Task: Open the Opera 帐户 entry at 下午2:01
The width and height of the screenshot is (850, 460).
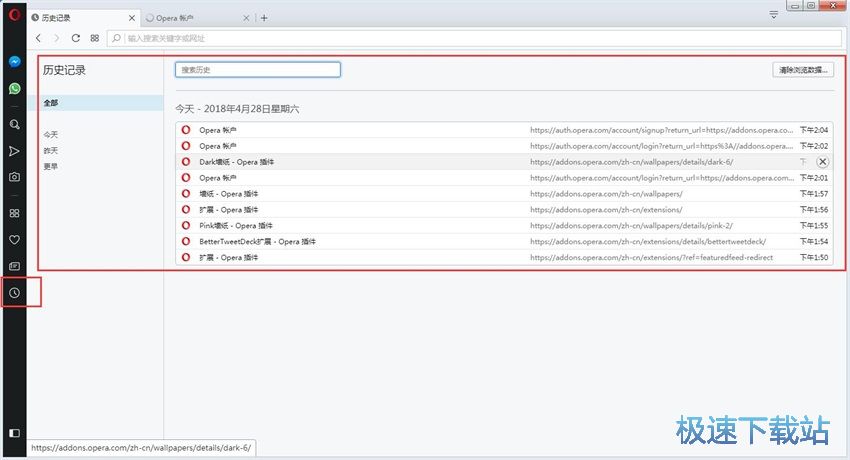Action: 504,178
